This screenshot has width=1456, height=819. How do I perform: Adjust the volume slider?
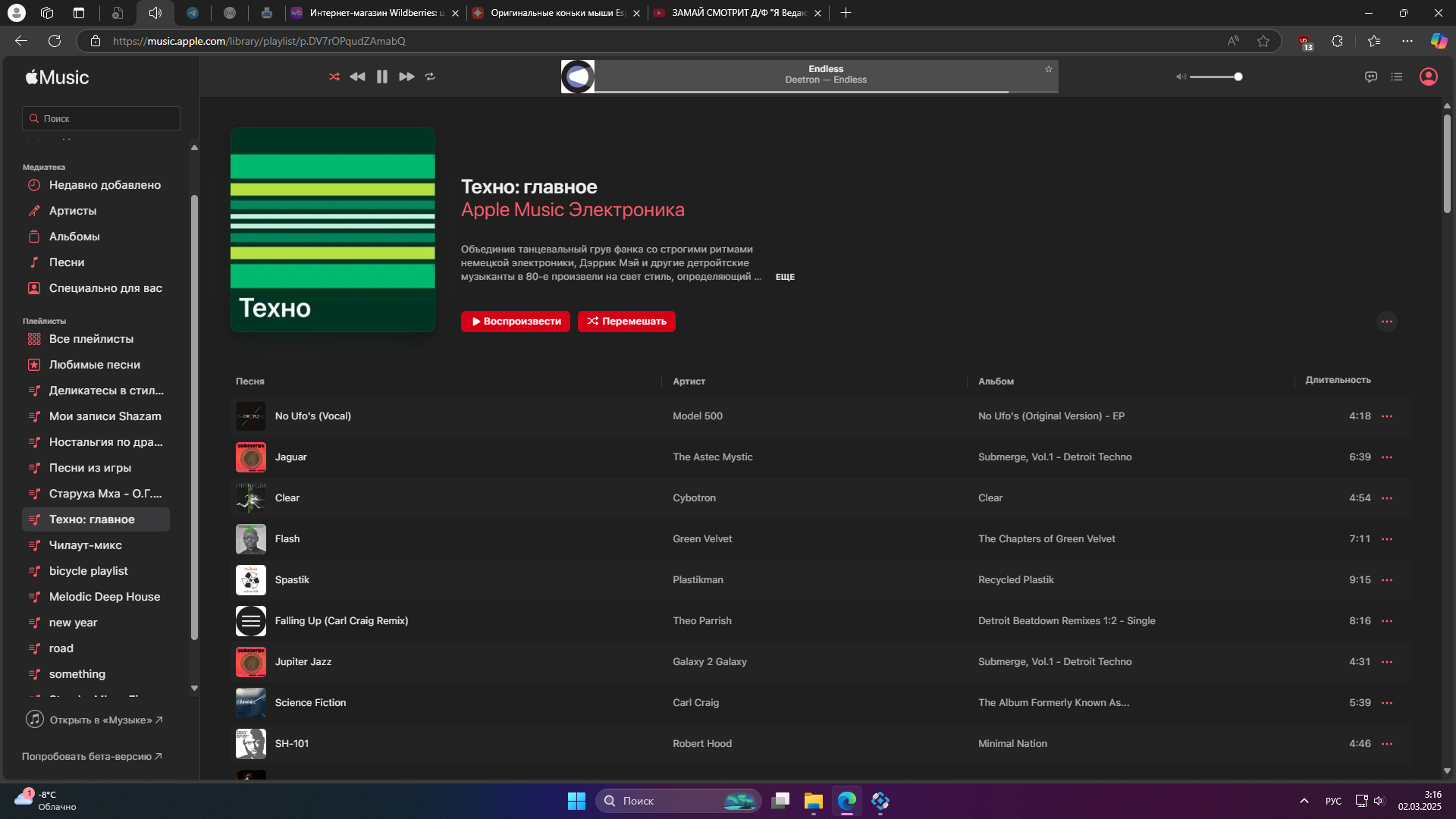(x=1214, y=77)
